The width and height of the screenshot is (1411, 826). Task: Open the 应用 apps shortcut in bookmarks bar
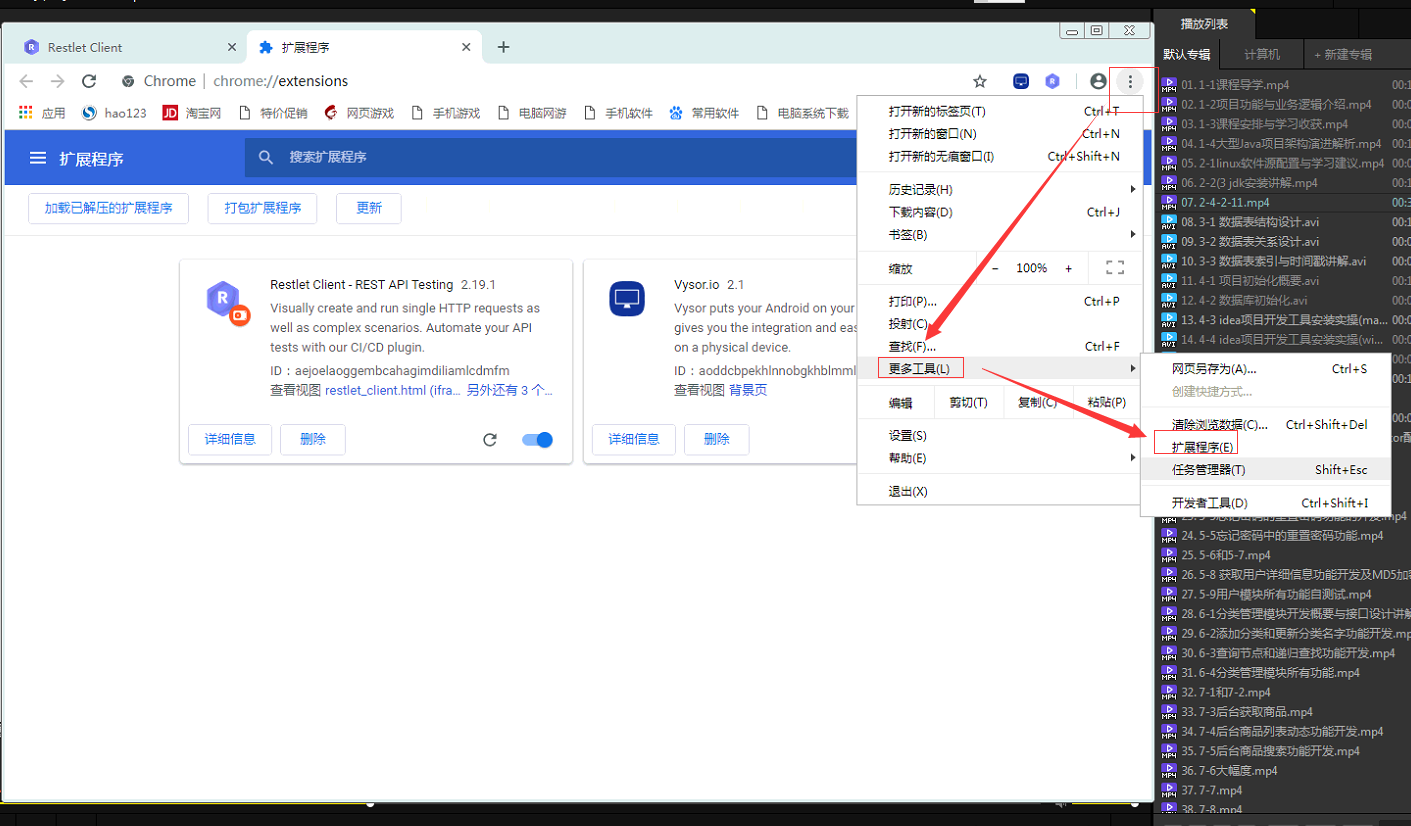click(x=42, y=113)
